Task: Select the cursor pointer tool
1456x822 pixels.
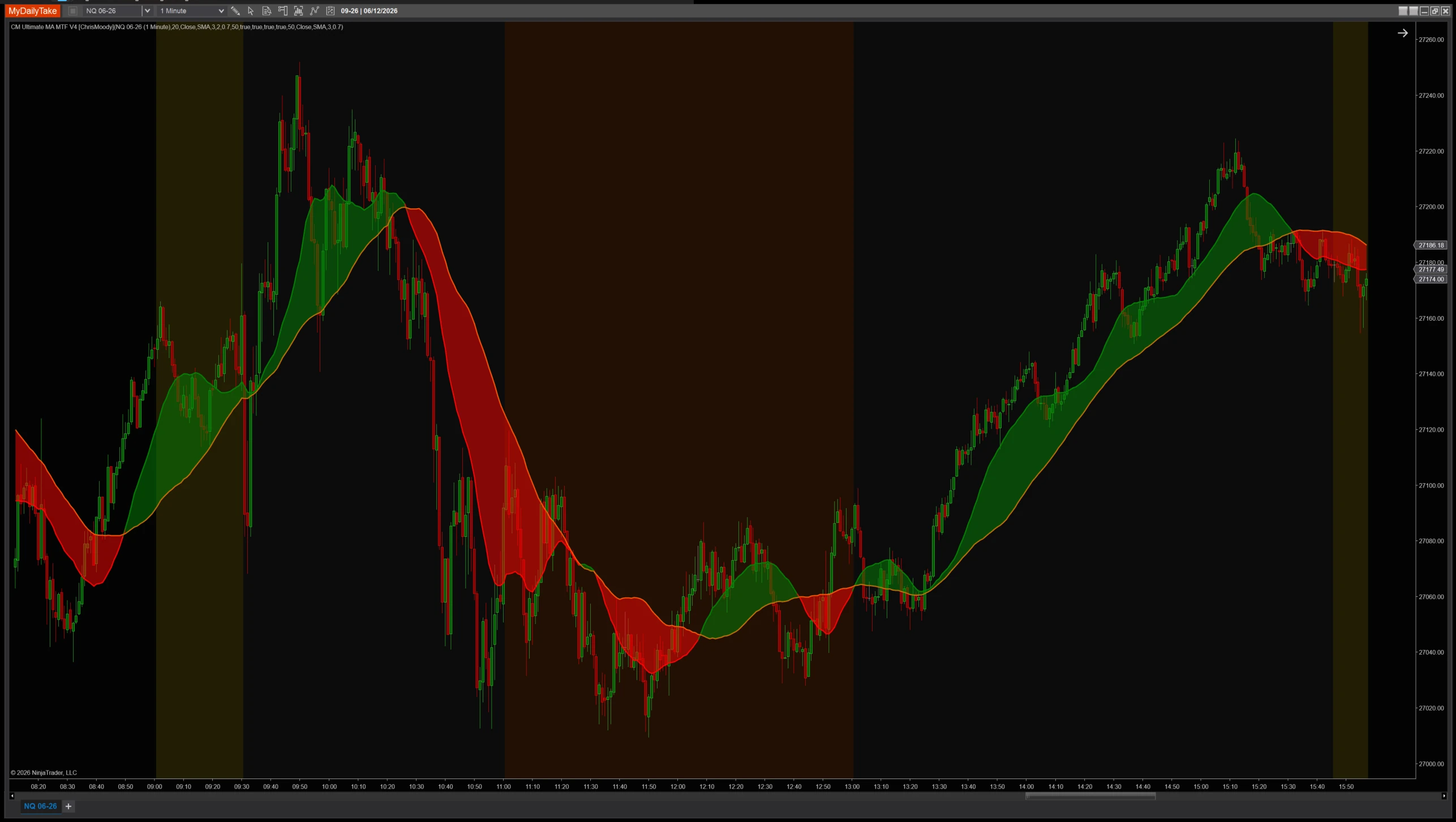Action: (251, 11)
